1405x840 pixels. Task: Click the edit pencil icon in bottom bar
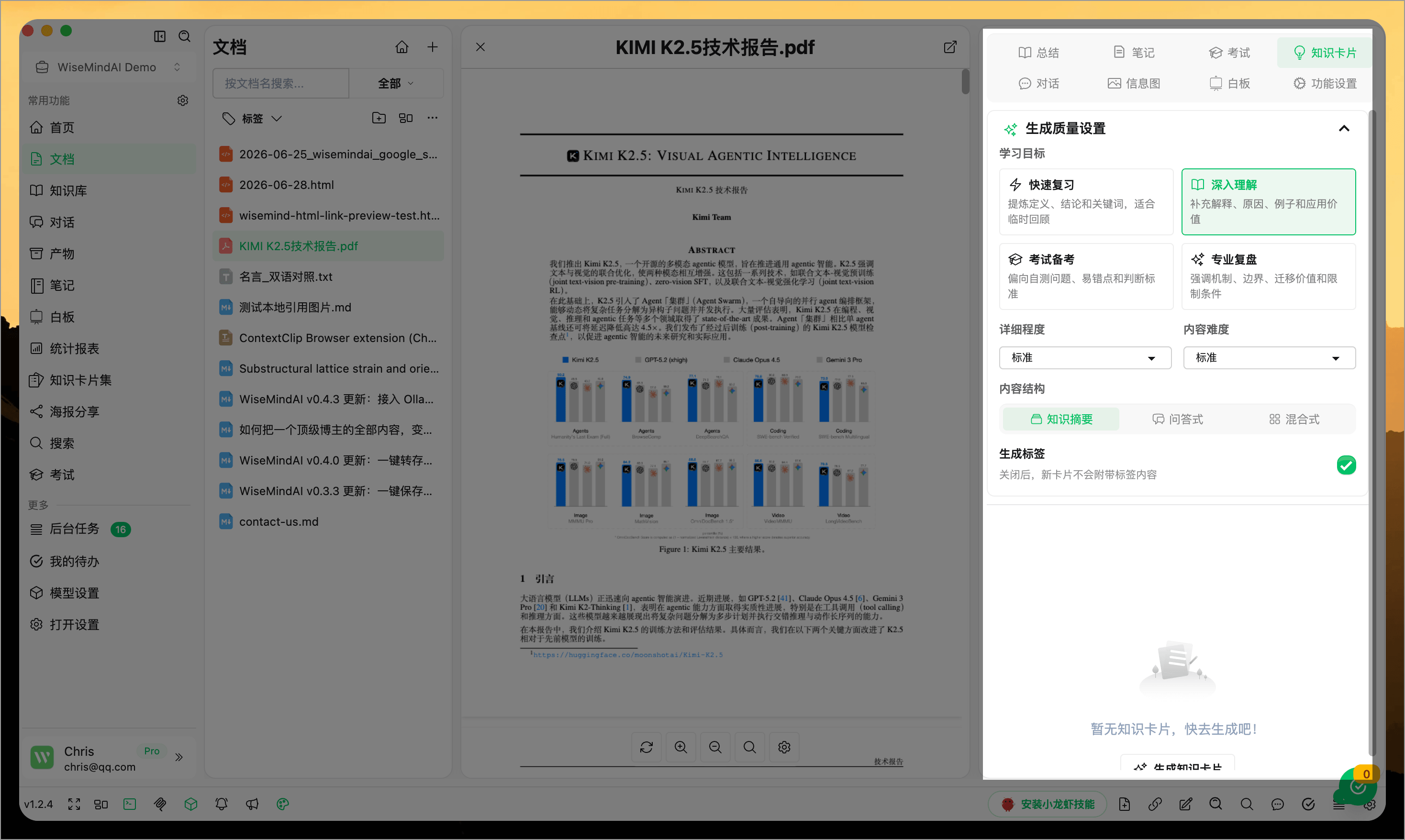click(1185, 804)
